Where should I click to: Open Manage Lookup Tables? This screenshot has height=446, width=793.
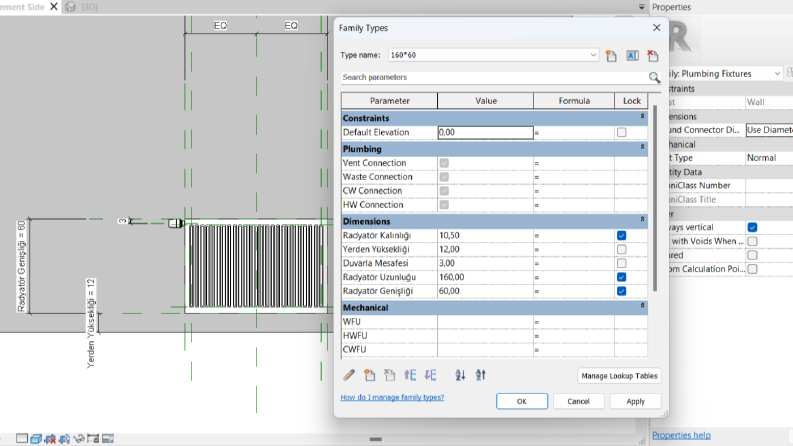pos(619,376)
